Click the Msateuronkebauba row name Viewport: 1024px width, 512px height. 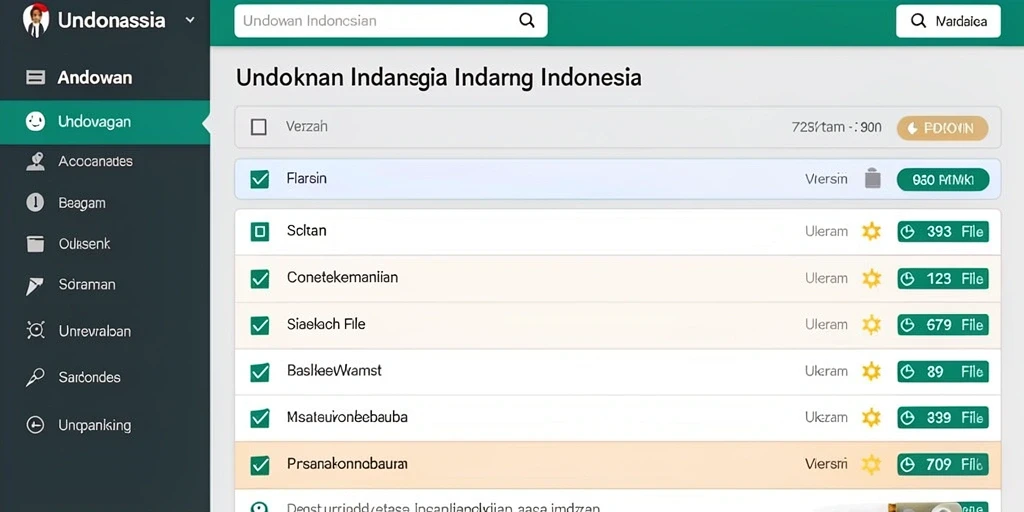coord(347,417)
